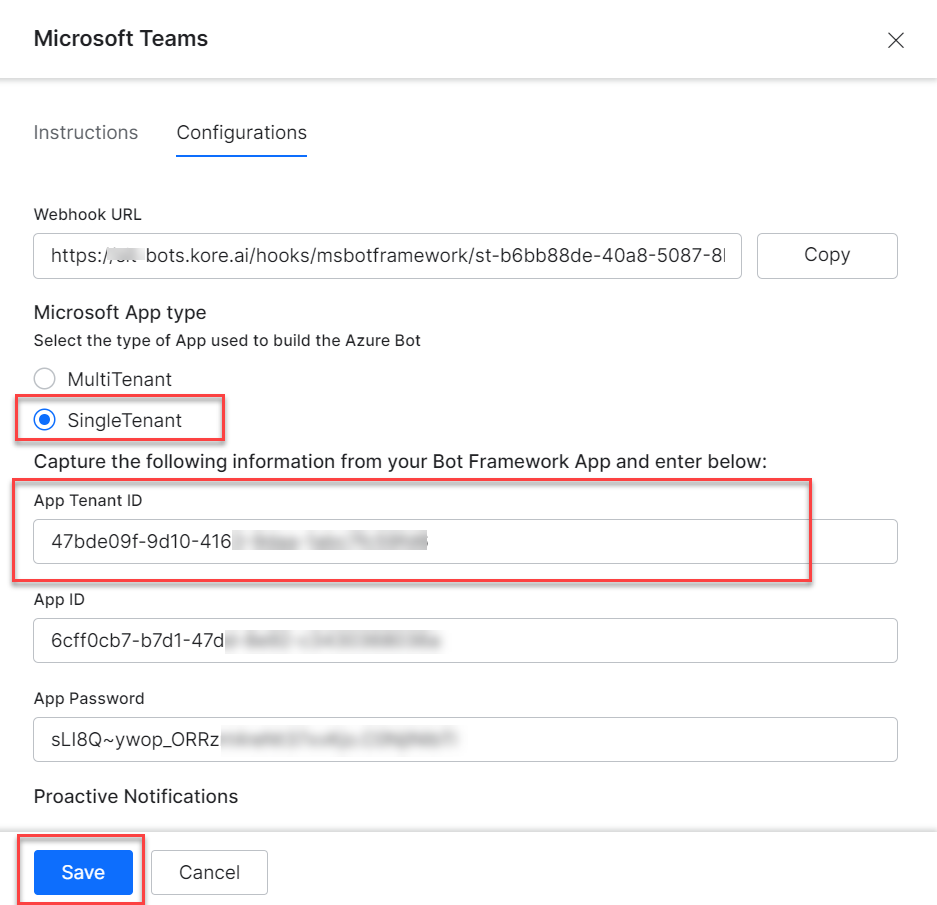Click the App ID label
The height and width of the screenshot is (905, 937).
(59, 600)
